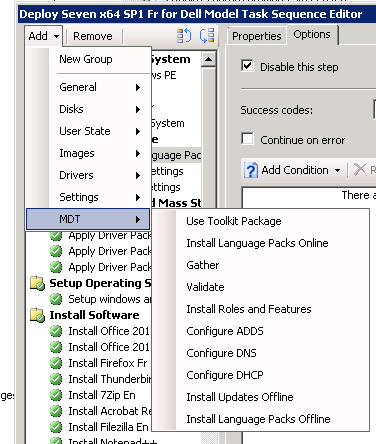Select Use Toolkit Package
This screenshot has height=444, width=376.
[x=261, y=221]
